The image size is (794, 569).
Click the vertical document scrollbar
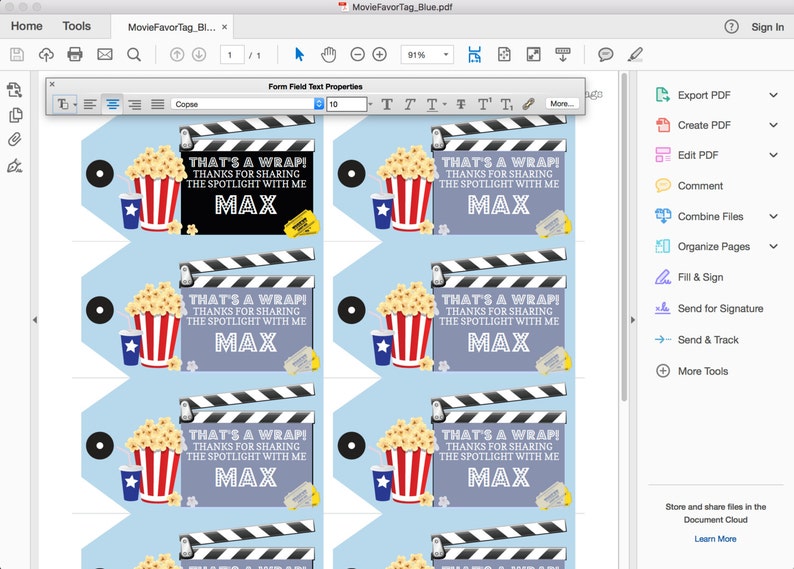[x=624, y=237]
